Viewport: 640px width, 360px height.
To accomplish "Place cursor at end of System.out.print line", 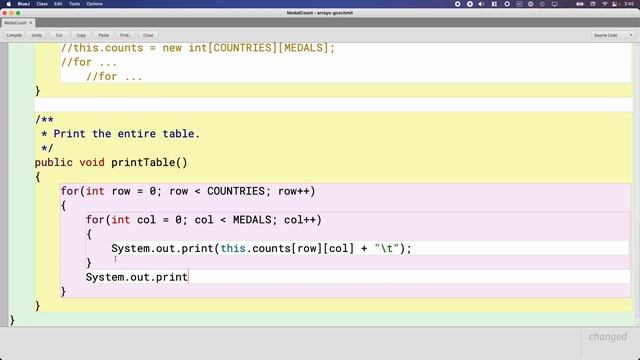I will 188,277.
